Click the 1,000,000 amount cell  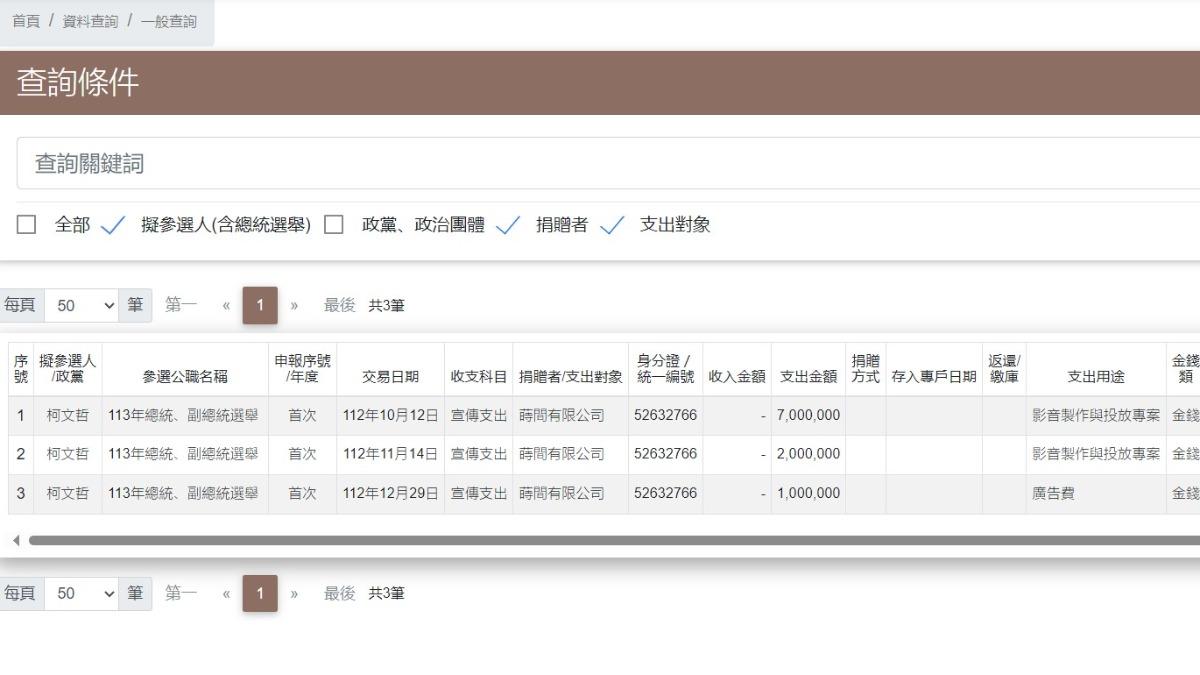click(808, 494)
